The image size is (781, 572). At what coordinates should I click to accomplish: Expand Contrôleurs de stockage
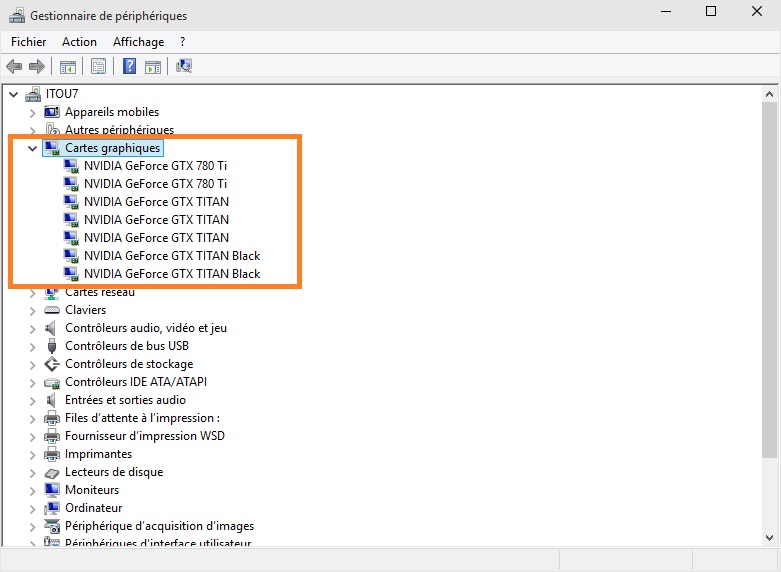(x=32, y=364)
